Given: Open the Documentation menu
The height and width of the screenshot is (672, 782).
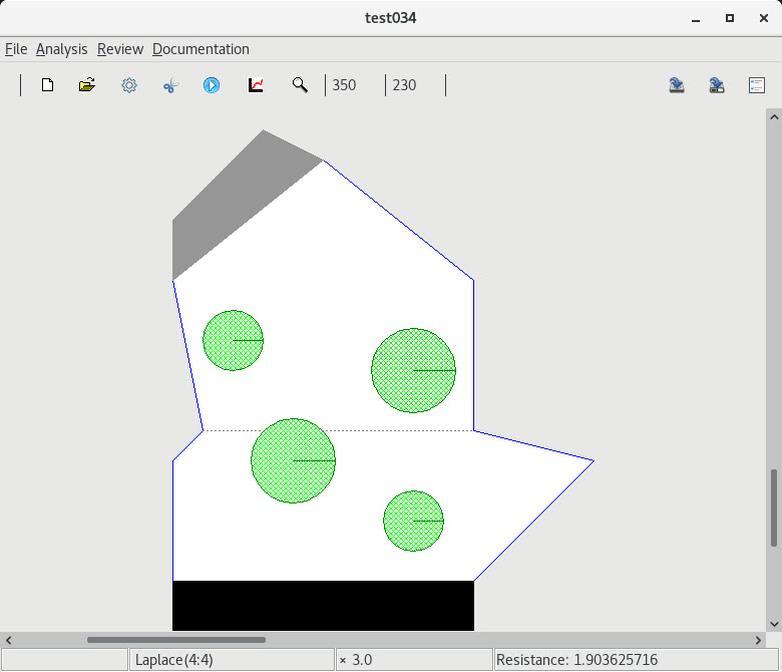Looking at the screenshot, I should click(x=201, y=49).
